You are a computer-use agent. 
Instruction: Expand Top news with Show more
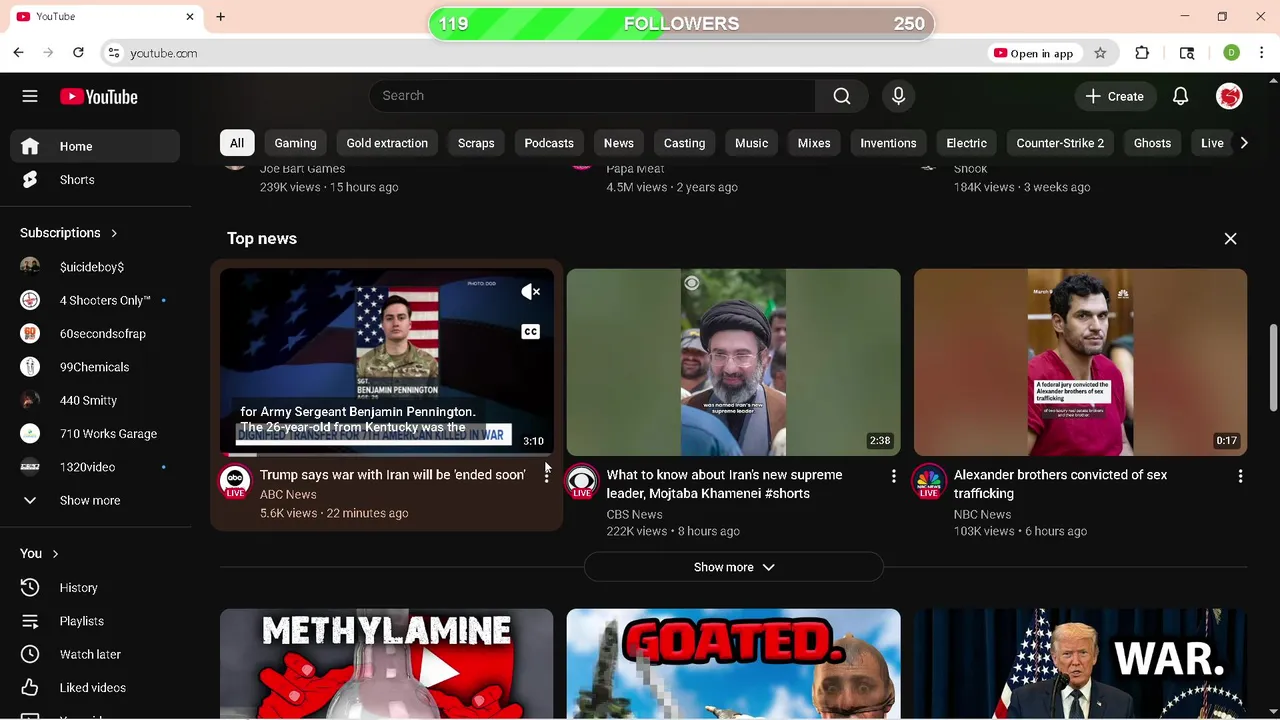point(734,567)
